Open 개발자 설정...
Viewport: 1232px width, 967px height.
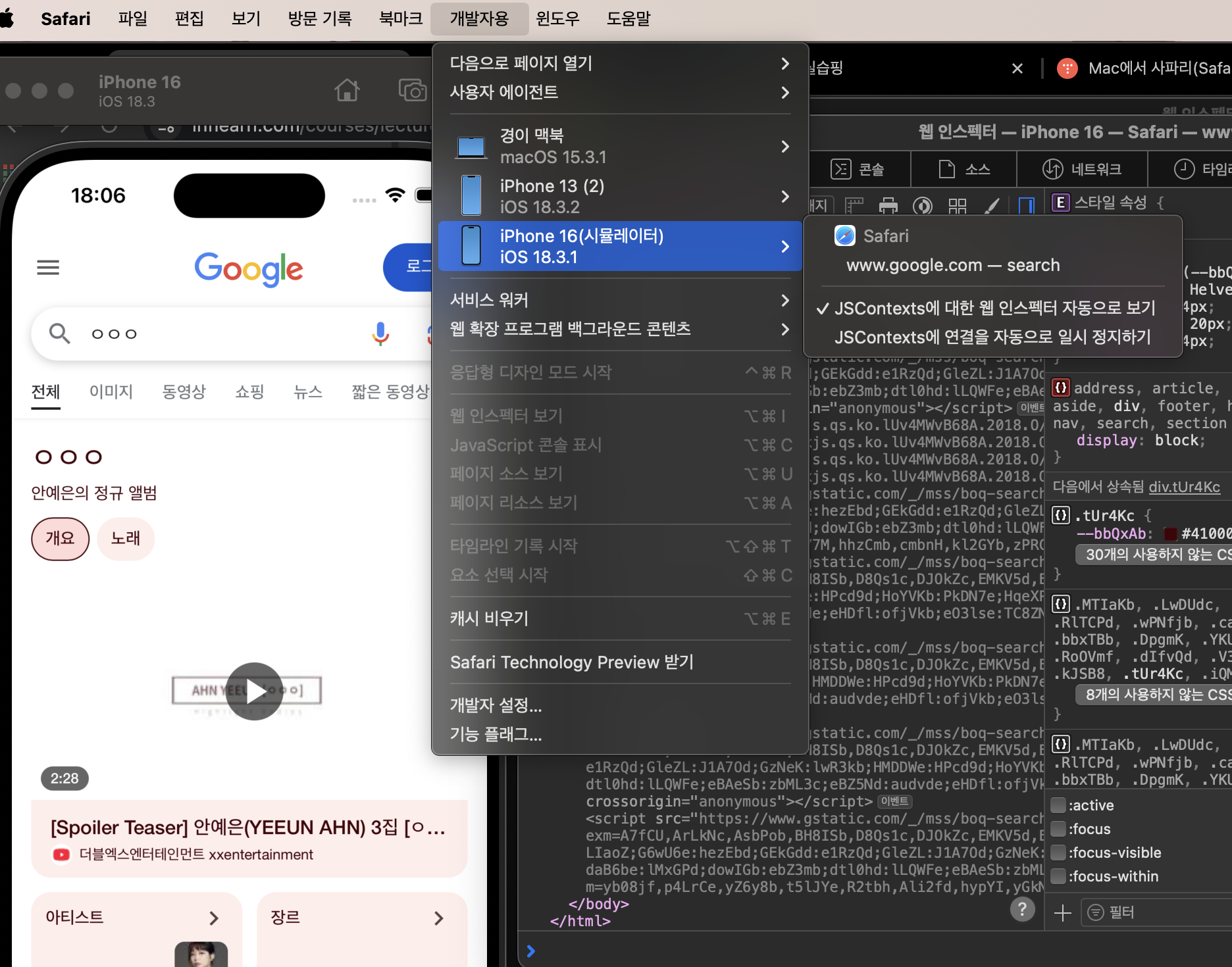620,705
